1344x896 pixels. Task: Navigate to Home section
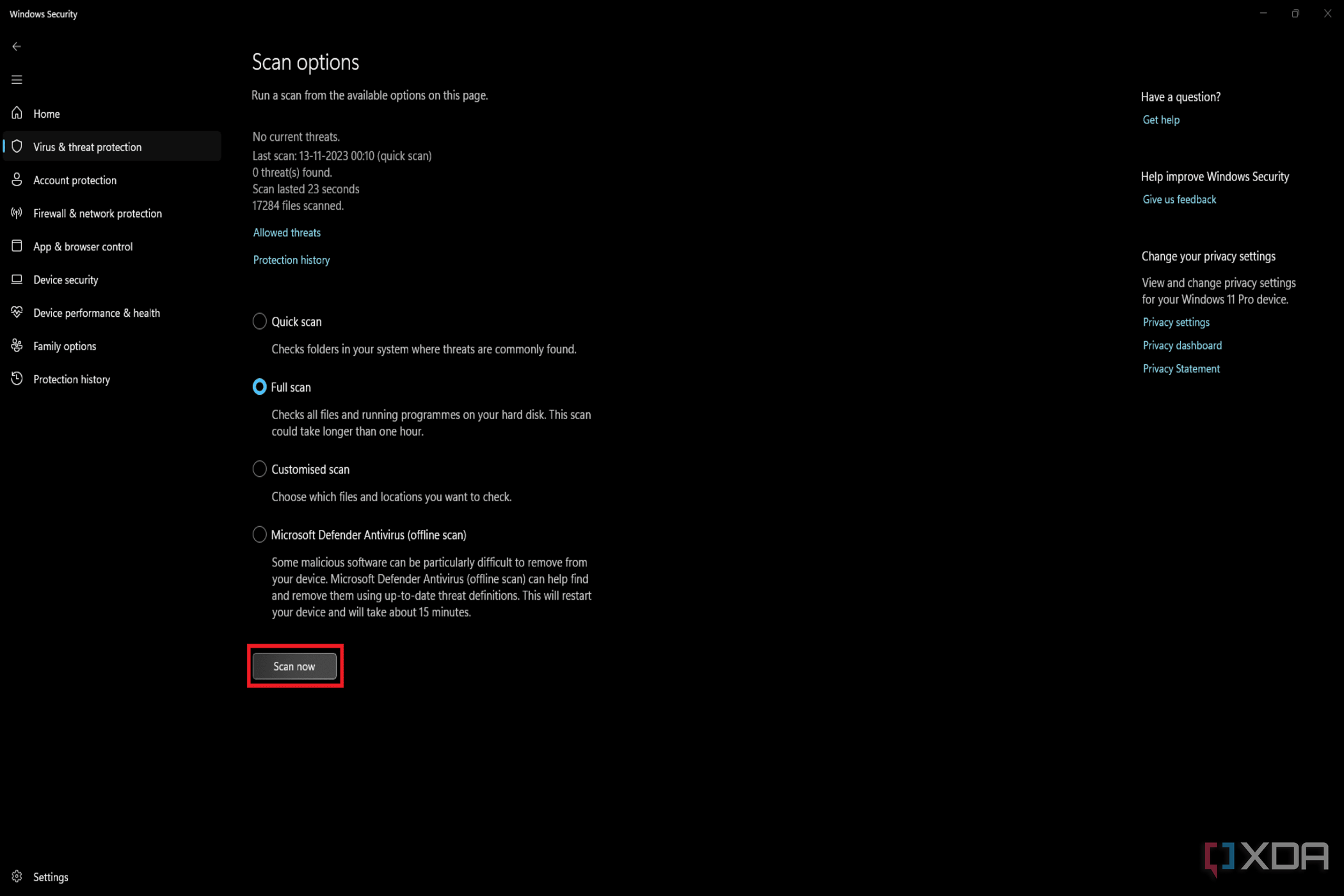click(x=46, y=113)
